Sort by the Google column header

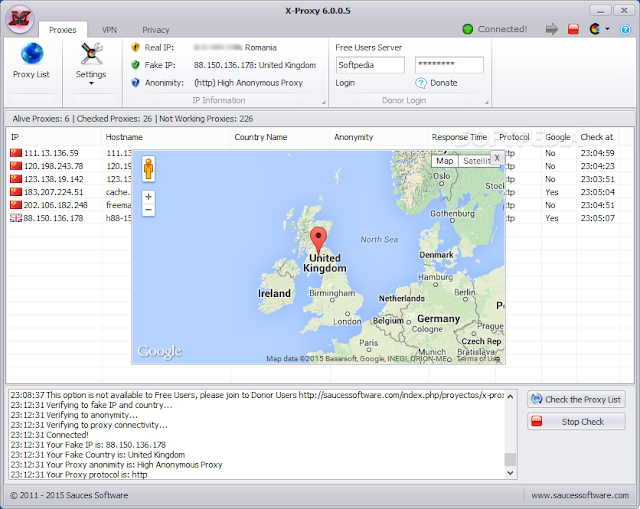coord(558,137)
